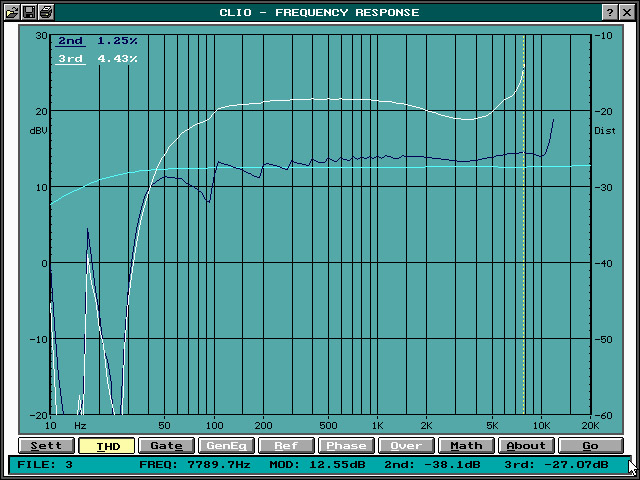The image size is (640, 480).
Task: Click the 30 dBV axis label
Action: [x=41, y=36]
